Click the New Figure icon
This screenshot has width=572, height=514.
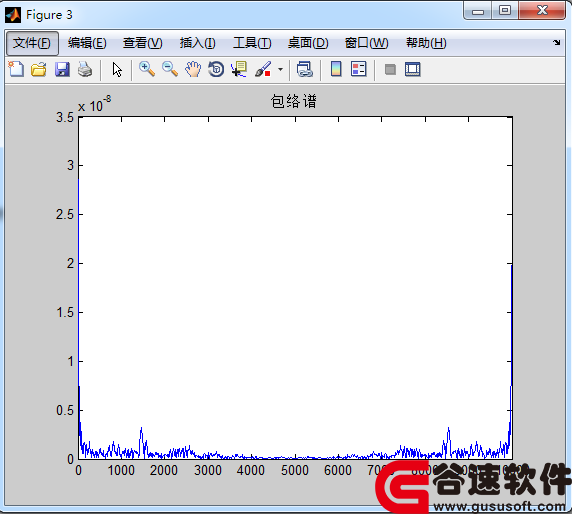(x=16, y=69)
